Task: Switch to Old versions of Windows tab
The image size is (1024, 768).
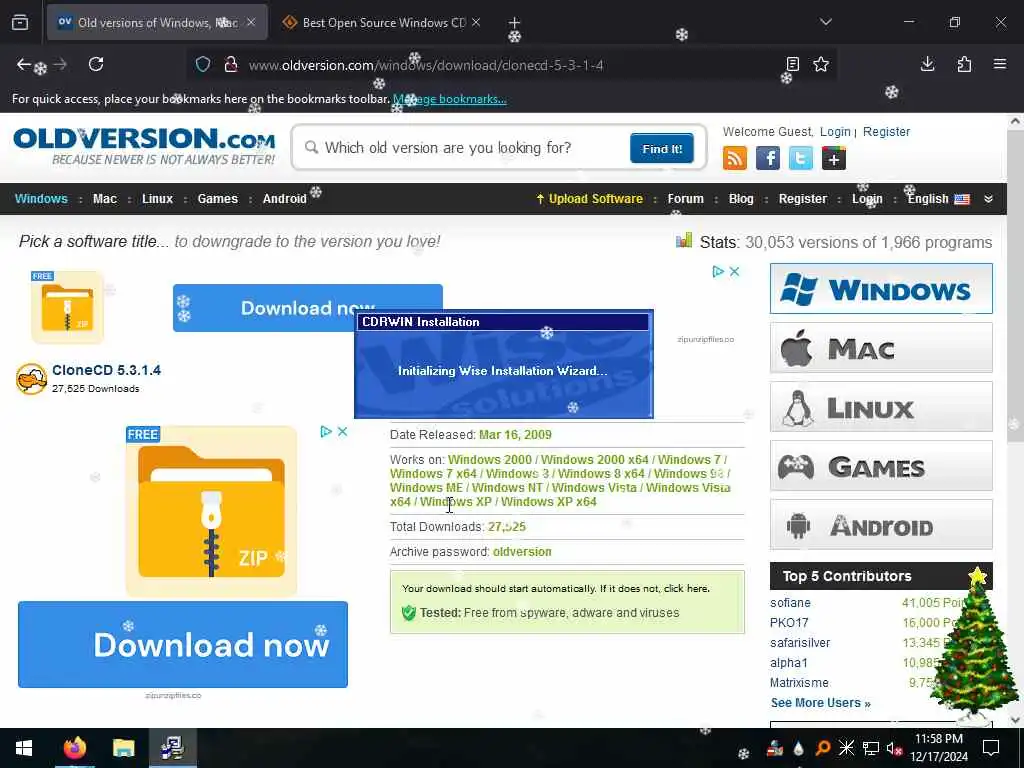Action: coord(157,22)
